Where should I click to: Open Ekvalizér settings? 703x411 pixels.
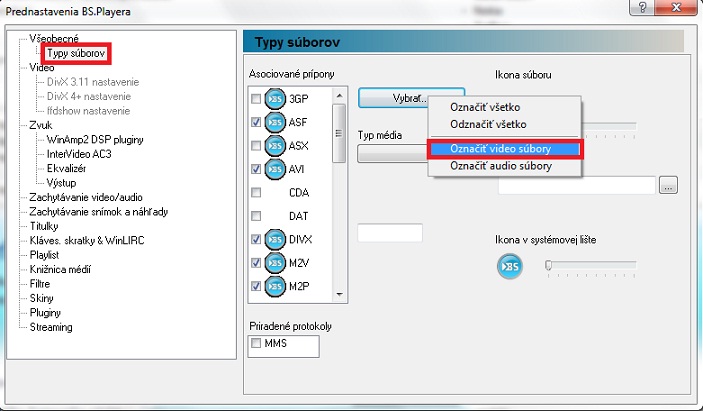[66, 169]
